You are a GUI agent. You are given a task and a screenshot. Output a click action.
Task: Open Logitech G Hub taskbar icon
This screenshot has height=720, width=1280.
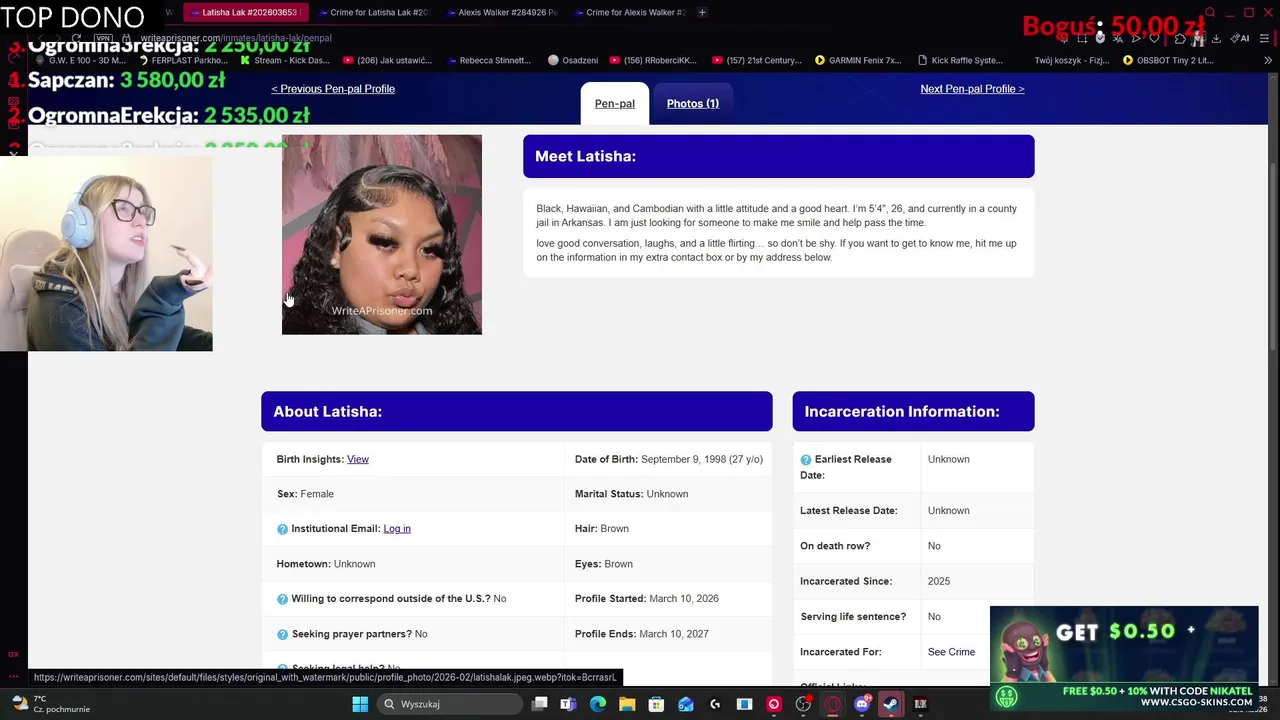click(715, 704)
